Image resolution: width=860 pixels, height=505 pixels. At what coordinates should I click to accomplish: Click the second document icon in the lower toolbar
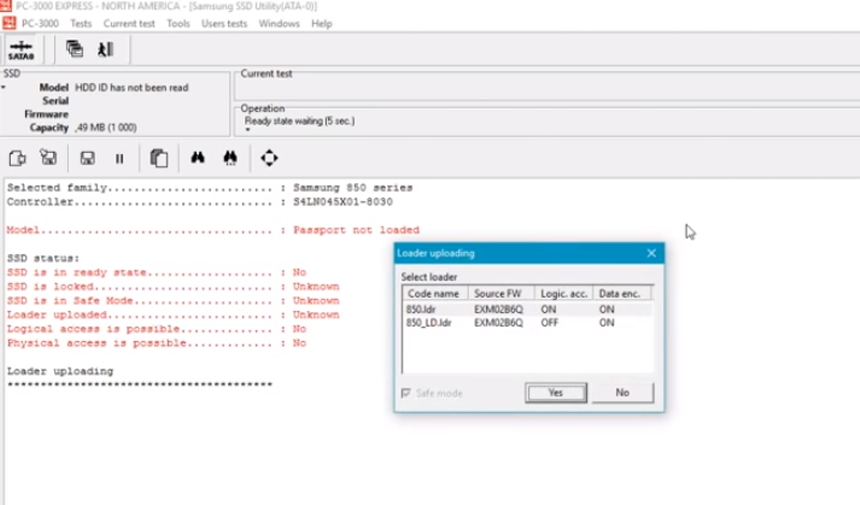(48, 158)
